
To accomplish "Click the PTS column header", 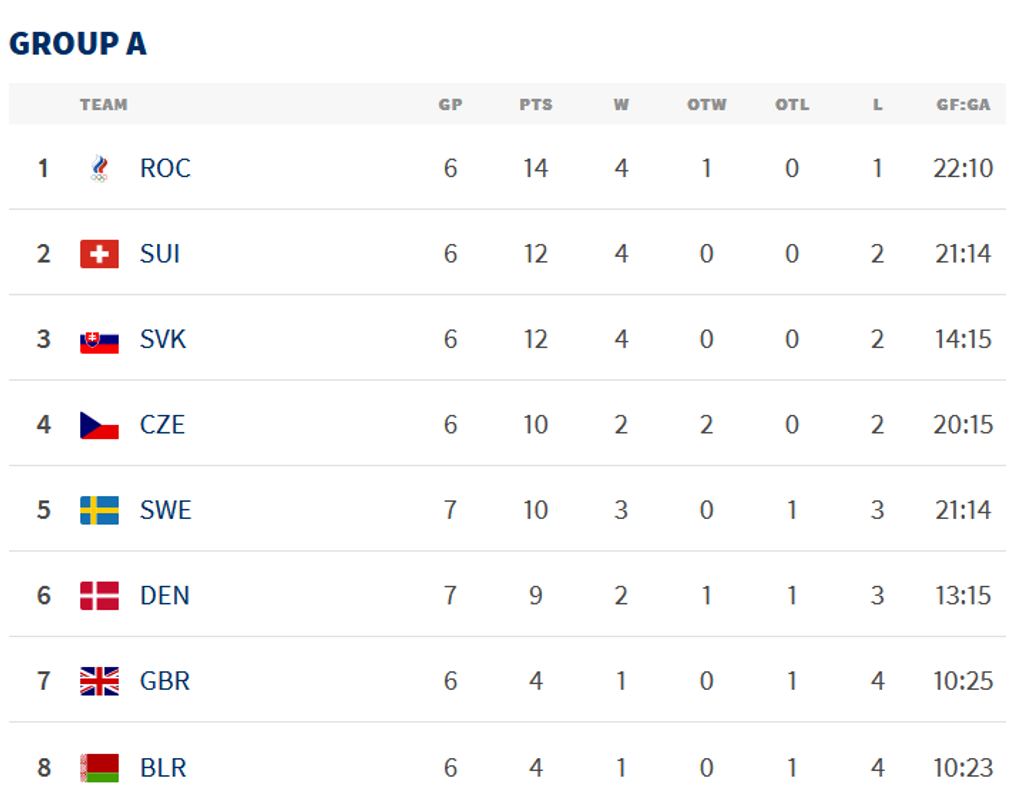I will 536,105.
